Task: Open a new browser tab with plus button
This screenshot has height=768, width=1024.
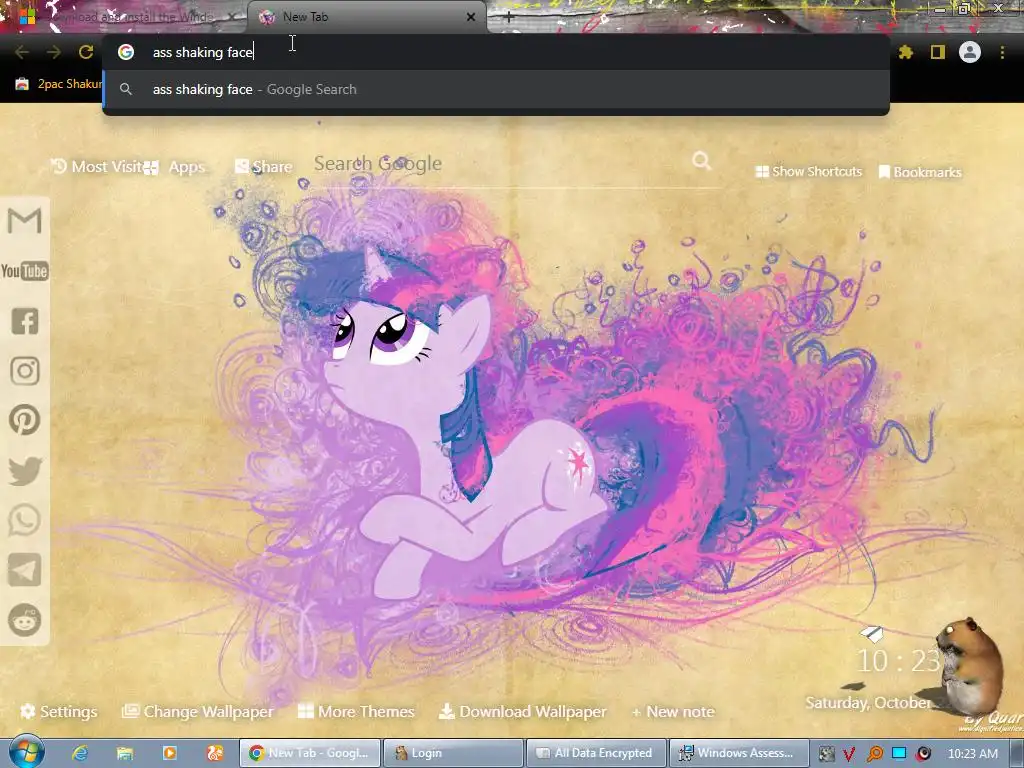Action: point(509,18)
